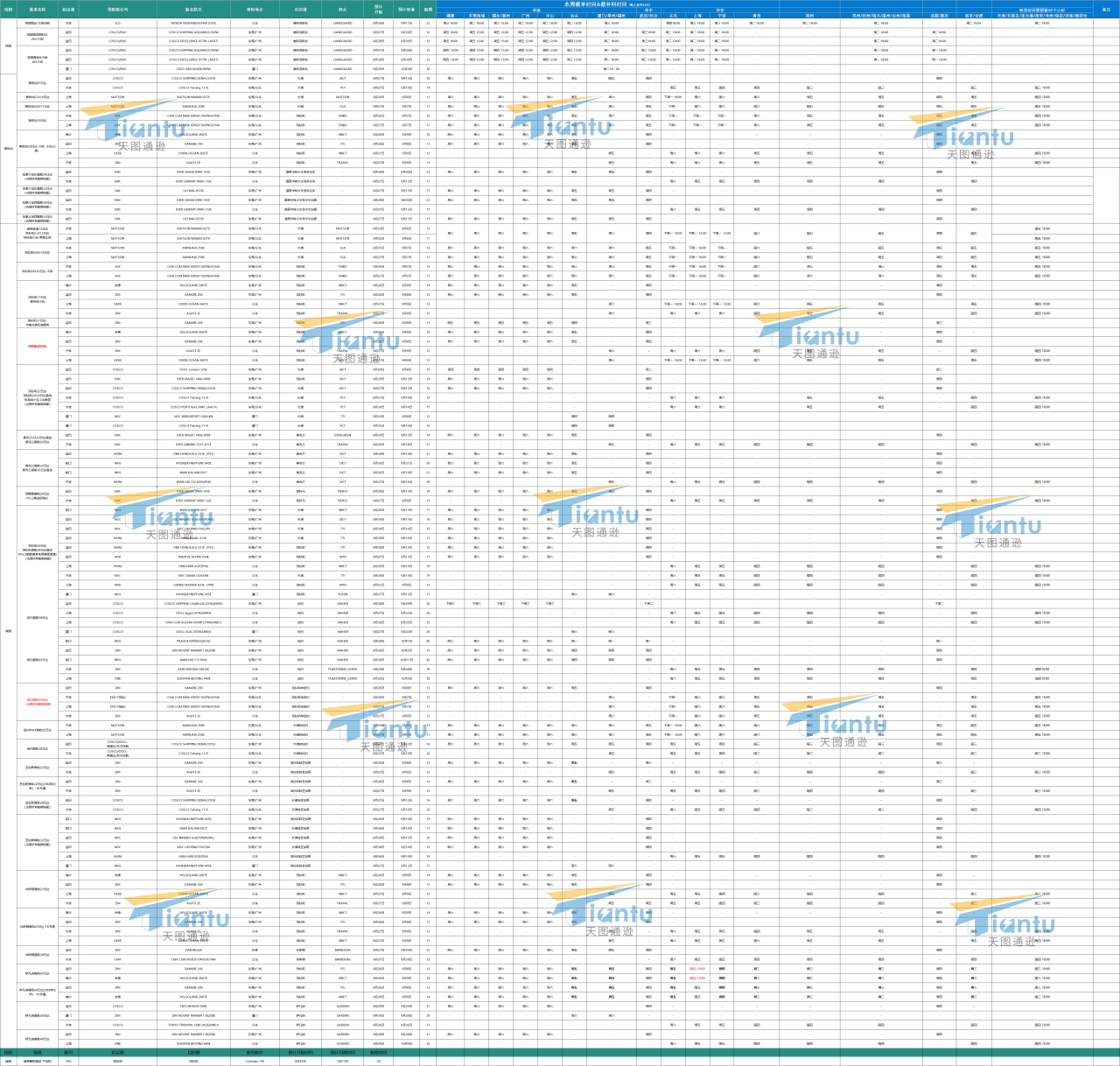Click the 中山 city column header
This screenshot has width=1120, height=1066.
tap(549, 16)
